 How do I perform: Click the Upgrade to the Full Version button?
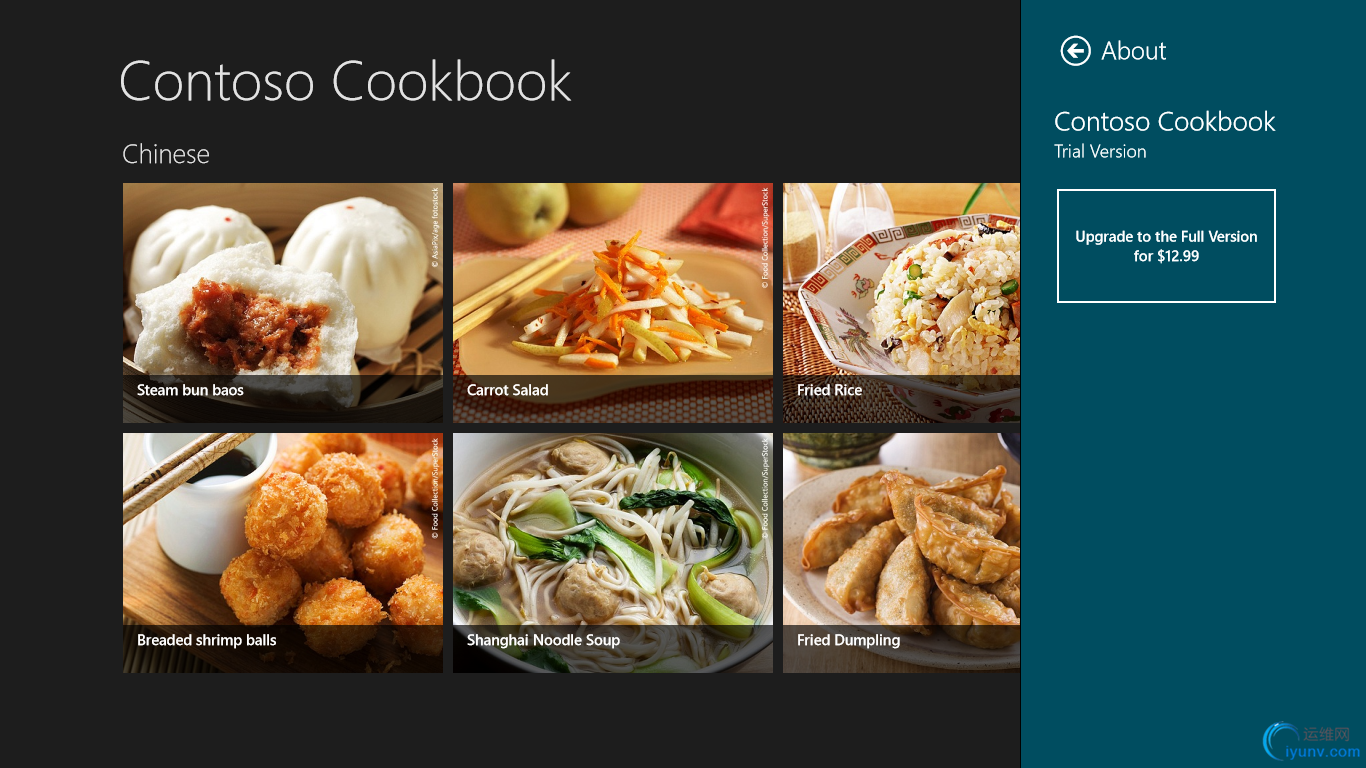point(1166,246)
